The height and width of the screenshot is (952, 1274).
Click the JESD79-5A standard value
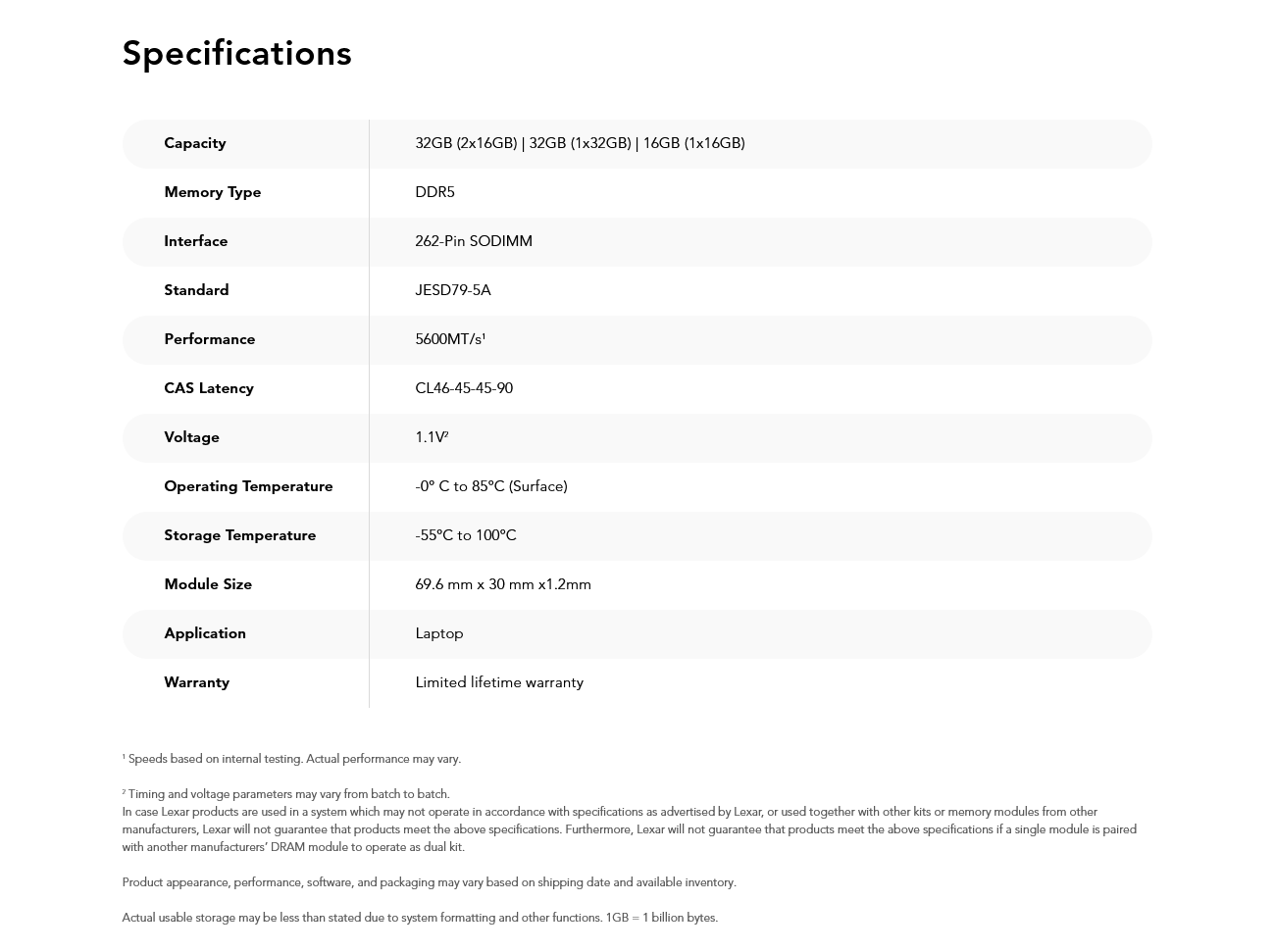click(453, 290)
